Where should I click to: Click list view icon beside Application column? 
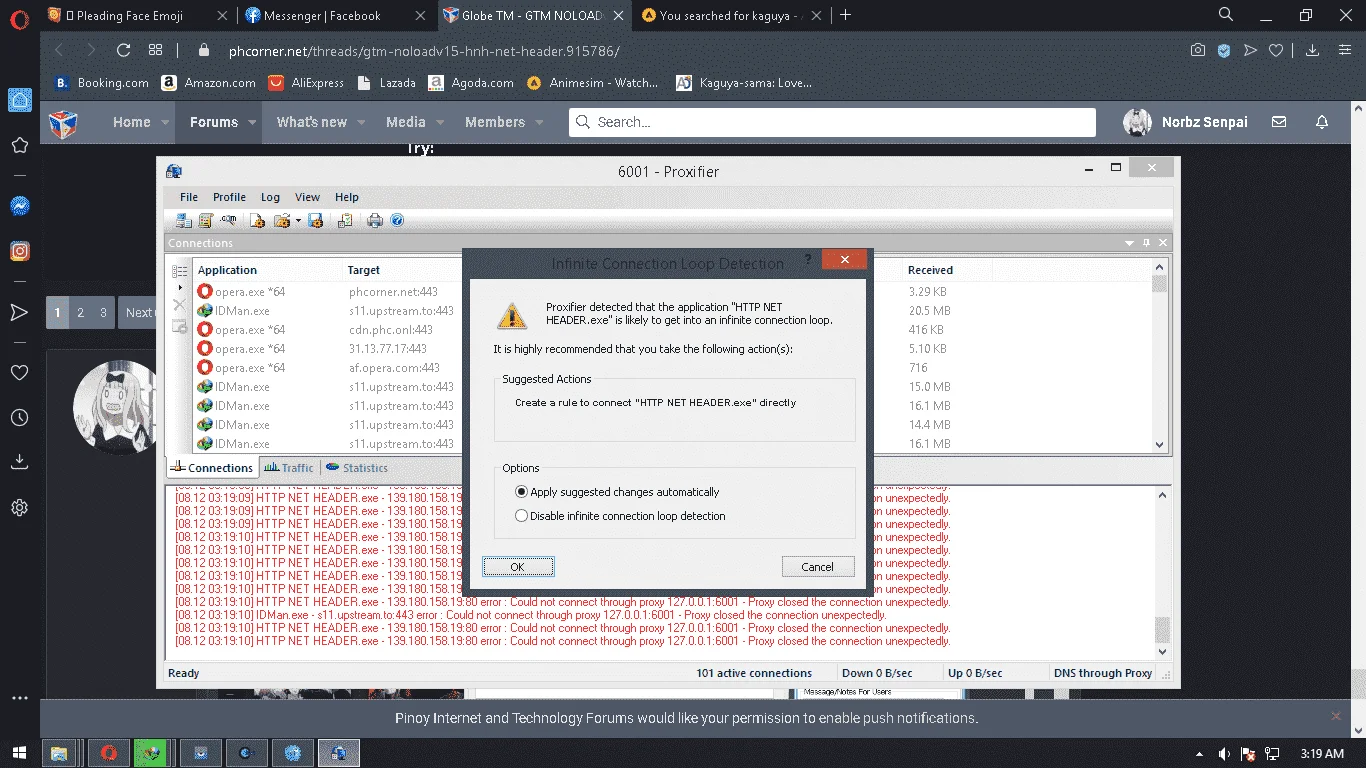[x=180, y=271]
